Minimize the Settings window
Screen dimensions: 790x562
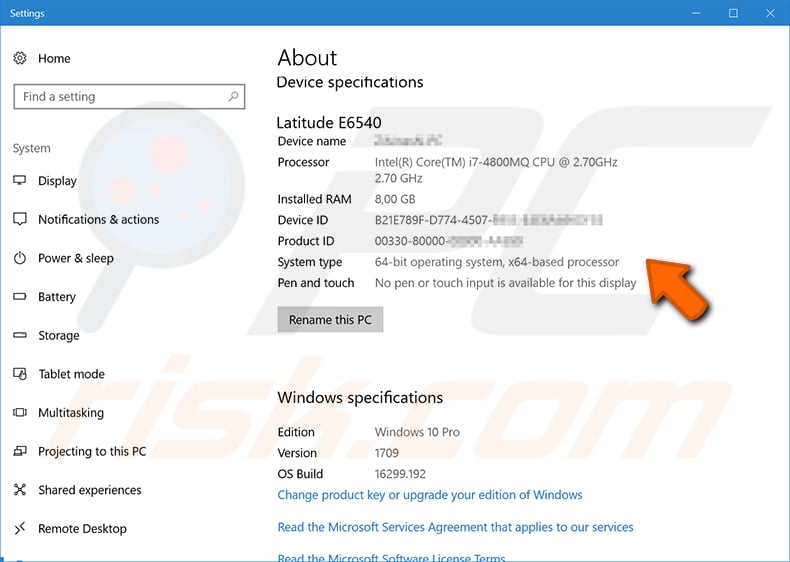(696, 13)
